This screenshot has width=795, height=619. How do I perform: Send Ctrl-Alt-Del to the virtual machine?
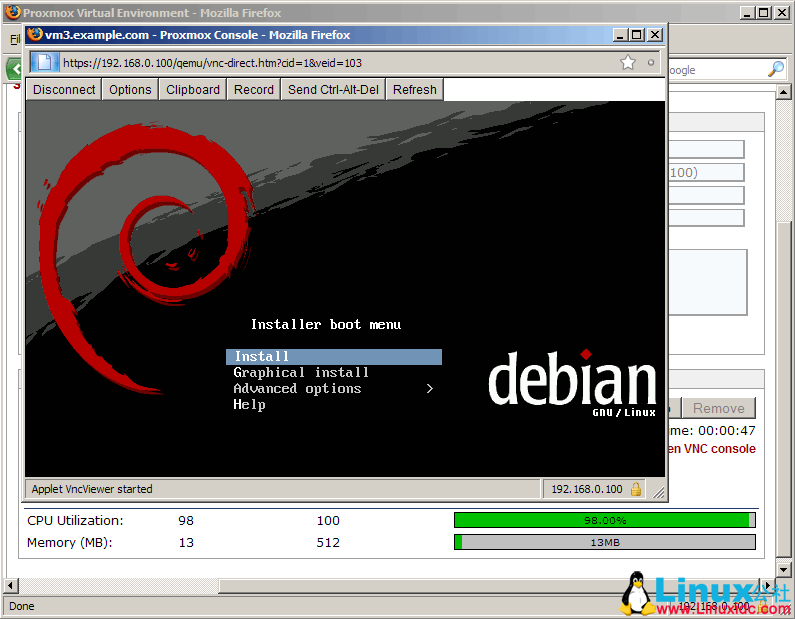pos(333,89)
